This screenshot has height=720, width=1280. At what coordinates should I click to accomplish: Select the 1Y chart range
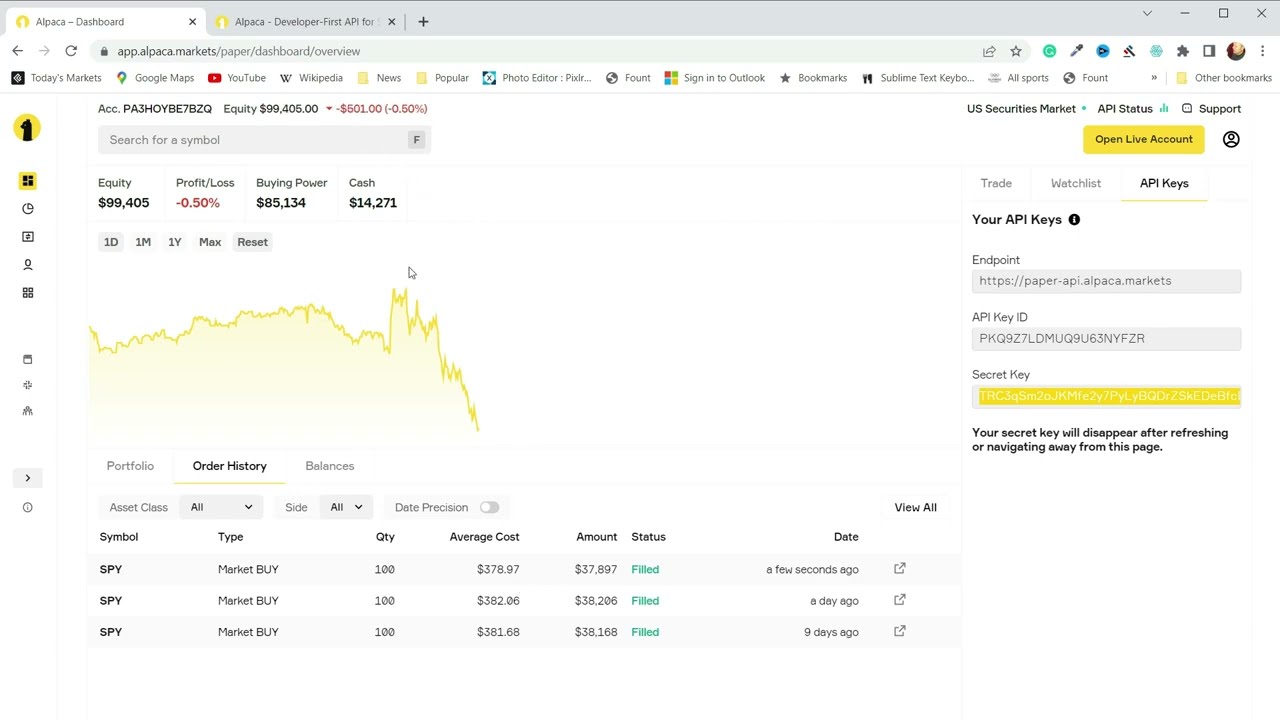[175, 242]
